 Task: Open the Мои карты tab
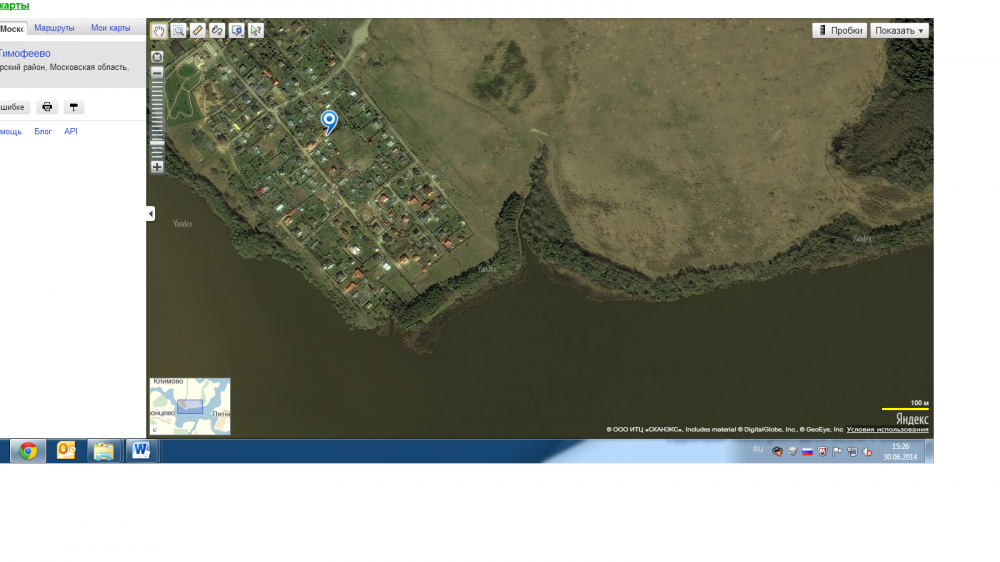pos(110,28)
